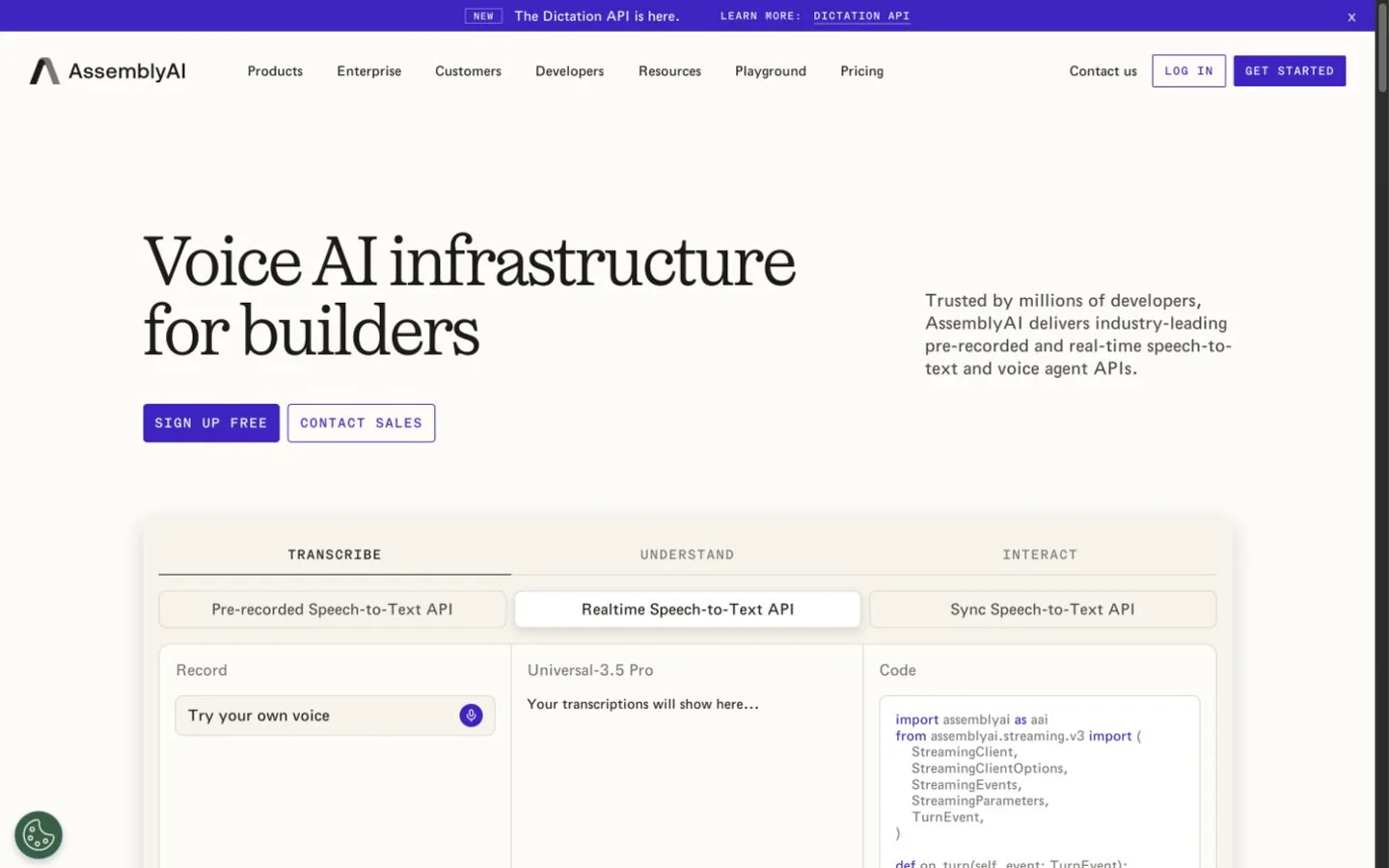Open the cookie preferences icon

tap(39, 835)
